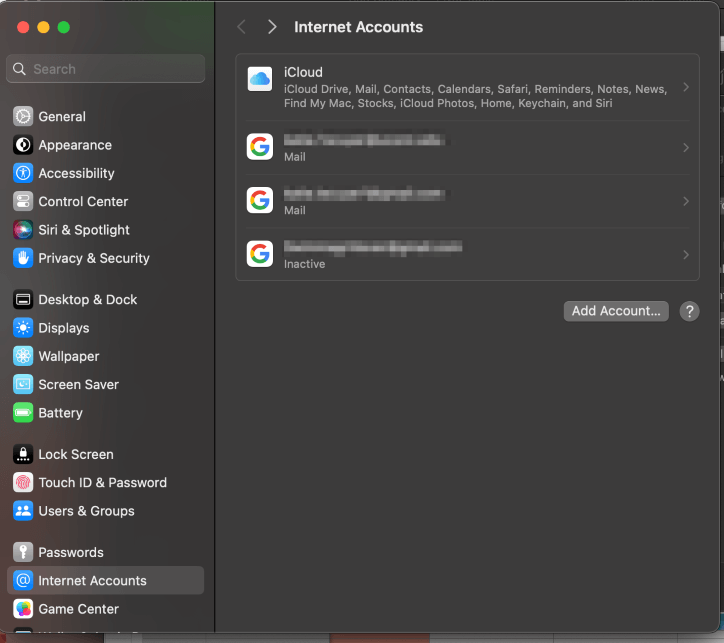This screenshot has height=643, width=724.
Task: Open Displays label in sidebar
Action: [x=64, y=328]
